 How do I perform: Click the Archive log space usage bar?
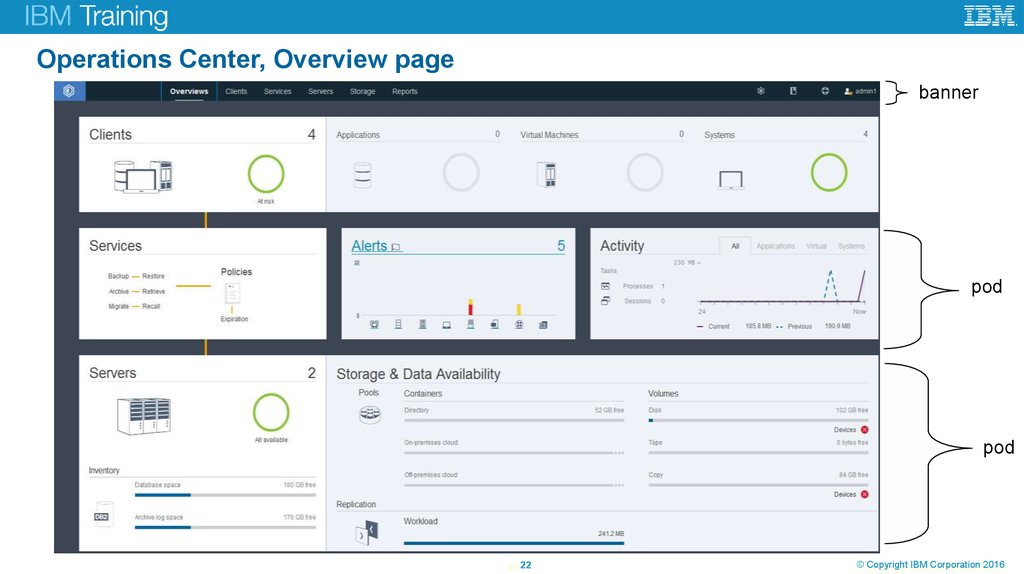point(225,527)
